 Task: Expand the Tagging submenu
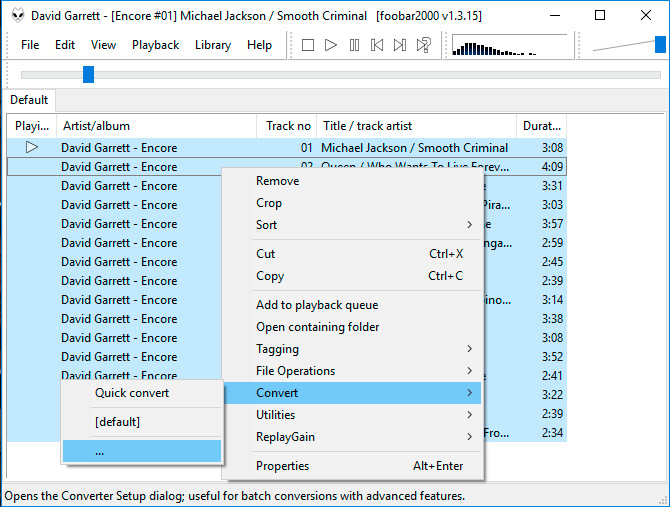click(353, 349)
